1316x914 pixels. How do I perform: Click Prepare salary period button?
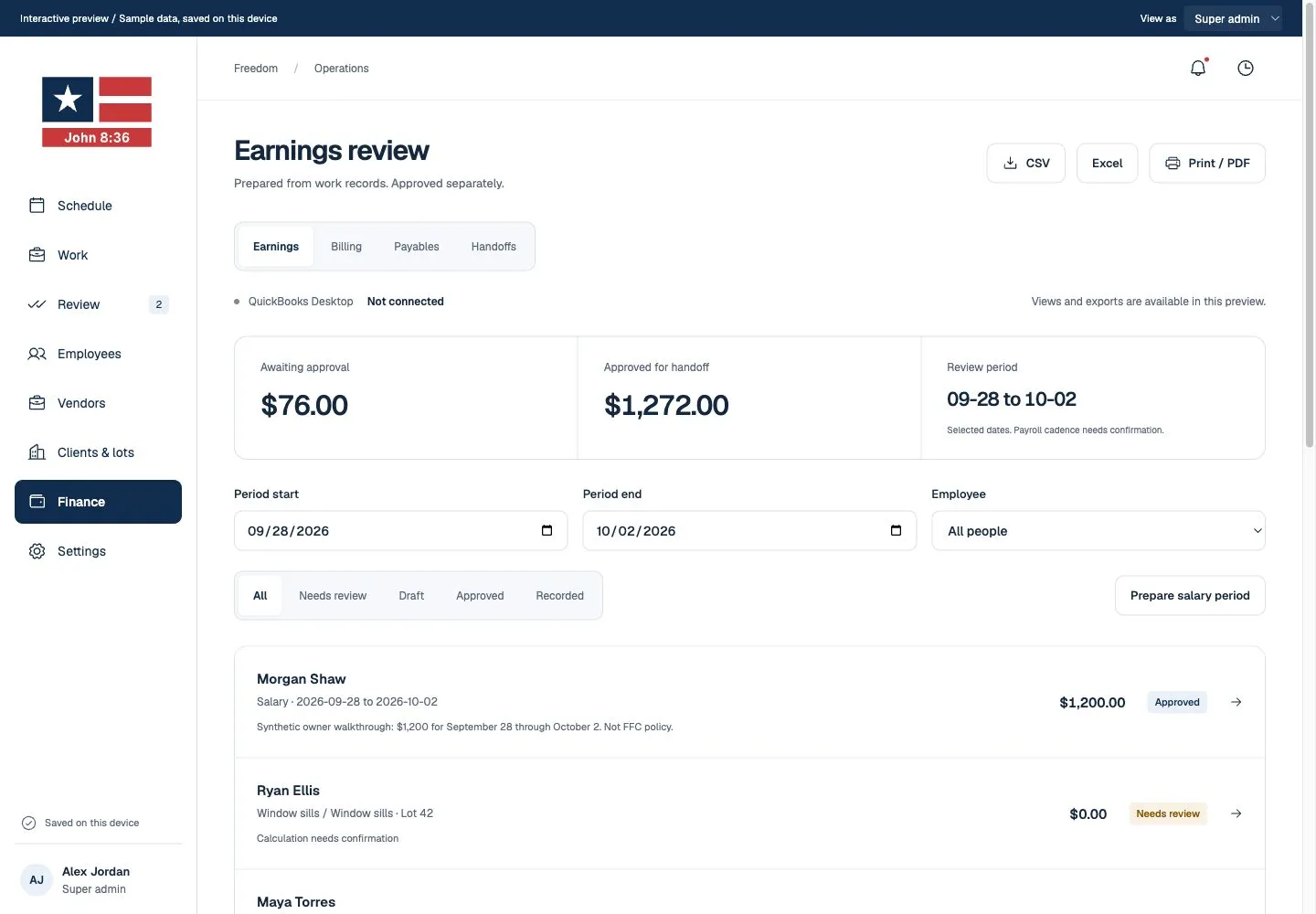point(1190,596)
